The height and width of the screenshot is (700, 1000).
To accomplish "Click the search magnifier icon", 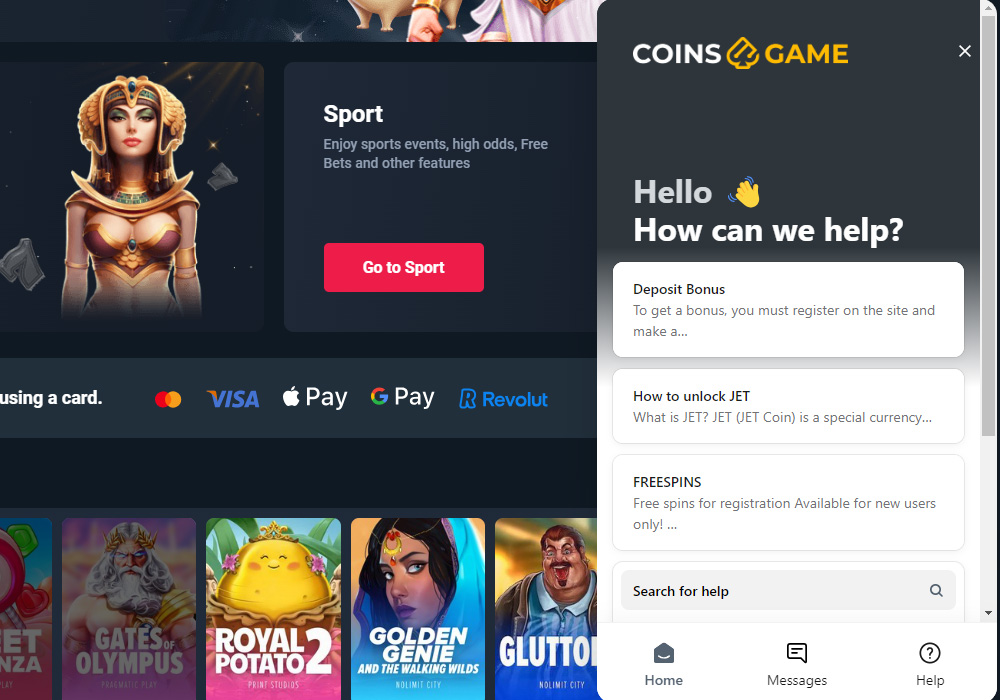I will (936, 590).
